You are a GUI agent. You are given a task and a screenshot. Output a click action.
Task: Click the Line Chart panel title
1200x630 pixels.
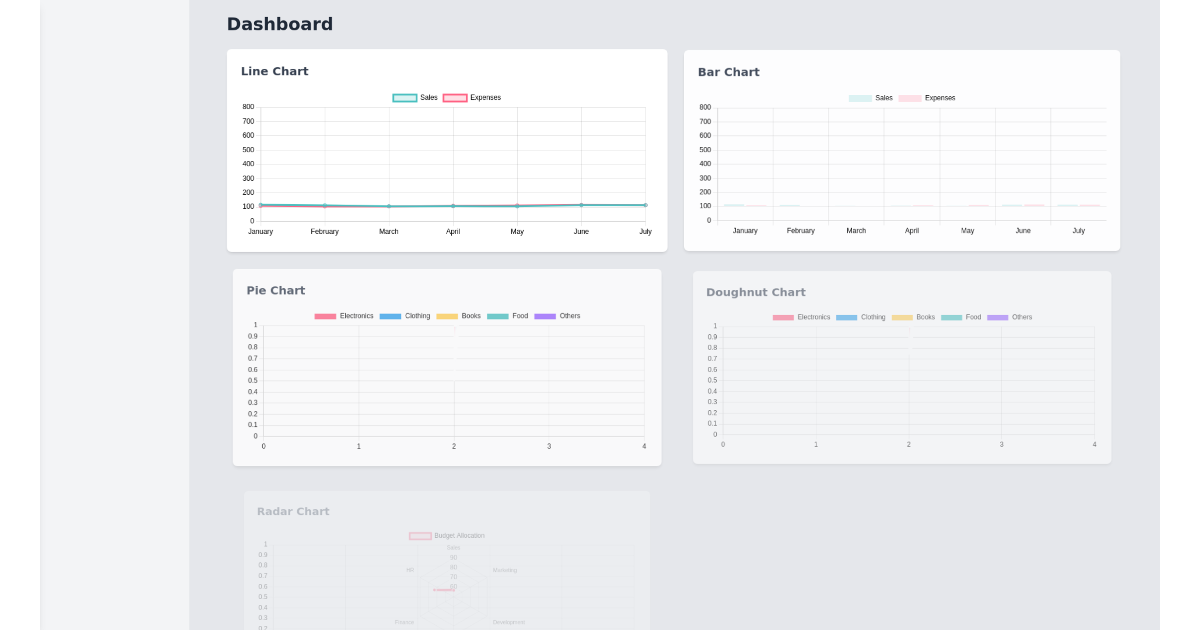point(274,71)
